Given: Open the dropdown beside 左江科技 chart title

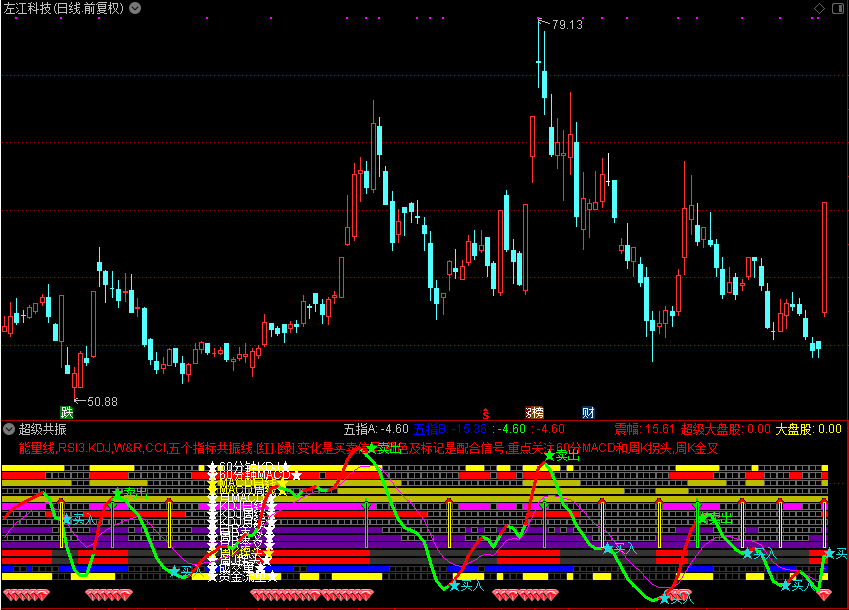Looking at the screenshot, I should tap(135, 8).
